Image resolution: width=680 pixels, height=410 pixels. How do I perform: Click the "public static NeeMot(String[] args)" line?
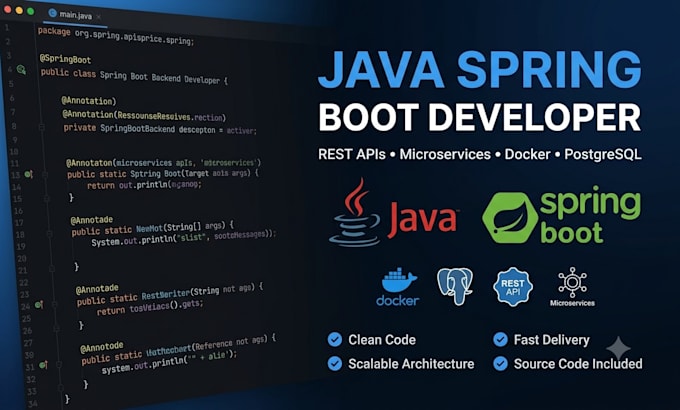153,228
